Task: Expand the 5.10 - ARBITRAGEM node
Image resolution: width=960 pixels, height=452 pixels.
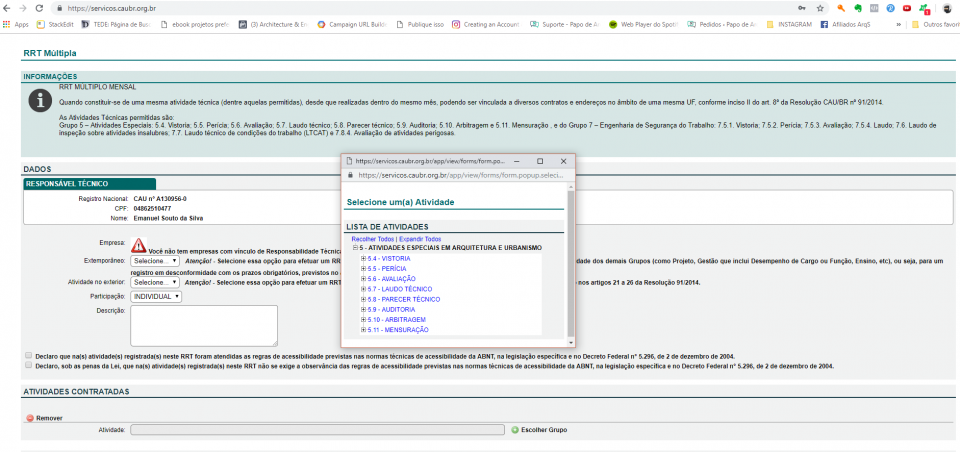Action: point(363,320)
